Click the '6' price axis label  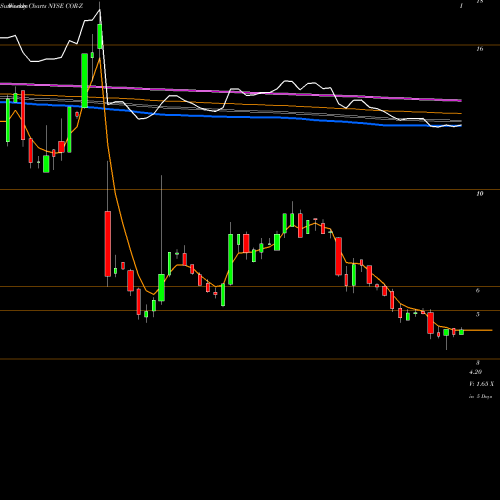coord(478,290)
